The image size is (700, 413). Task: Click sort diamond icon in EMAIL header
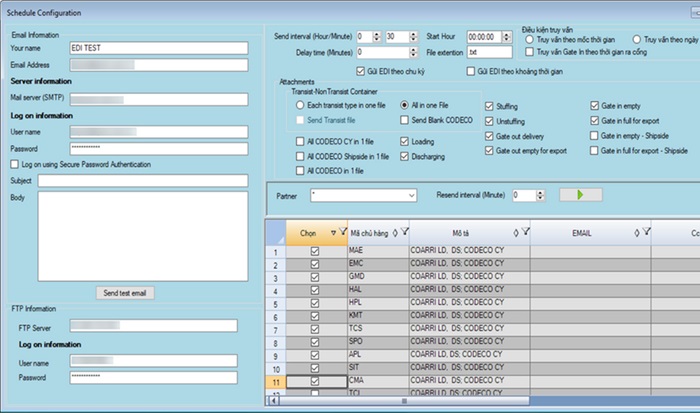[x=637, y=233]
